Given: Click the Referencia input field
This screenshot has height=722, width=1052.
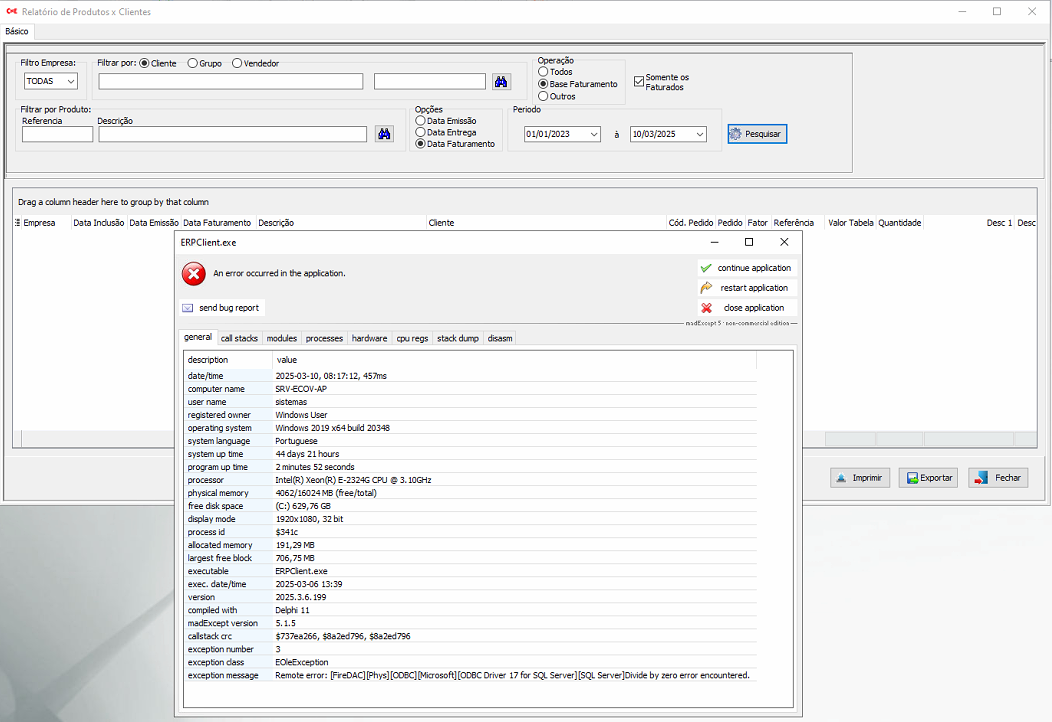Looking at the screenshot, I should (57, 134).
